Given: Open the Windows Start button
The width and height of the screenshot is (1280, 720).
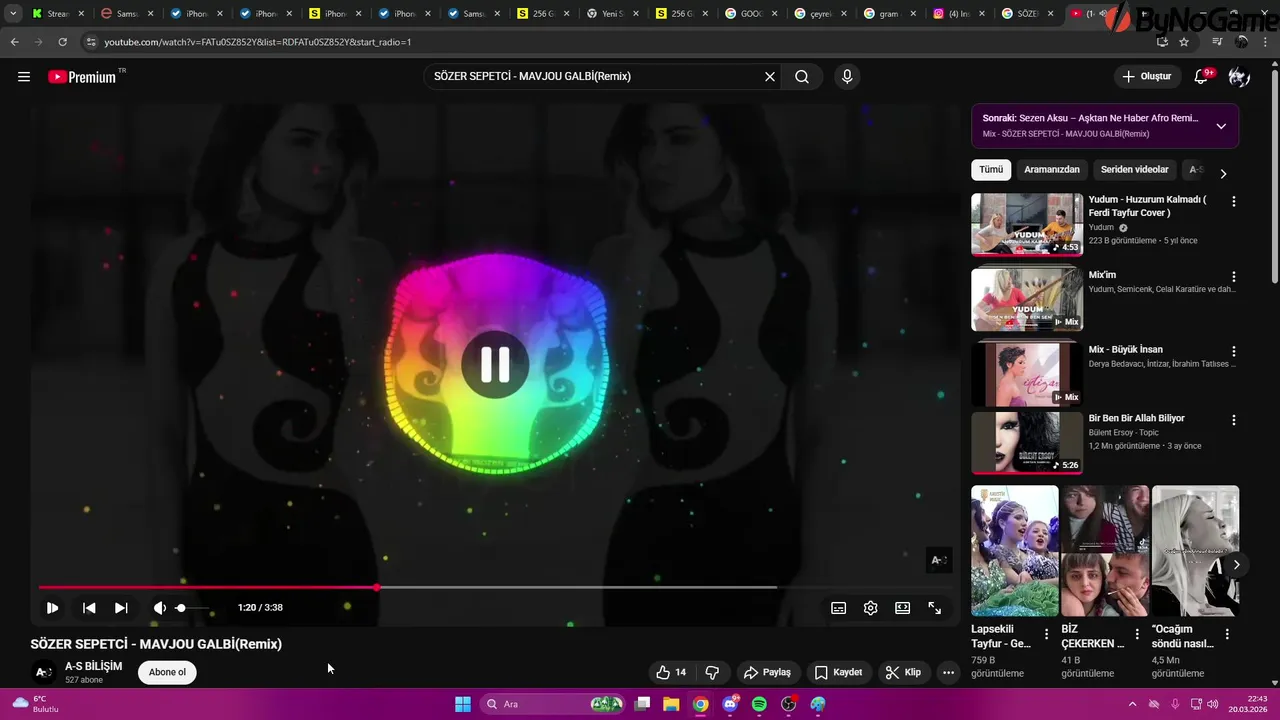Looking at the screenshot, I should [x=463, y=704].
